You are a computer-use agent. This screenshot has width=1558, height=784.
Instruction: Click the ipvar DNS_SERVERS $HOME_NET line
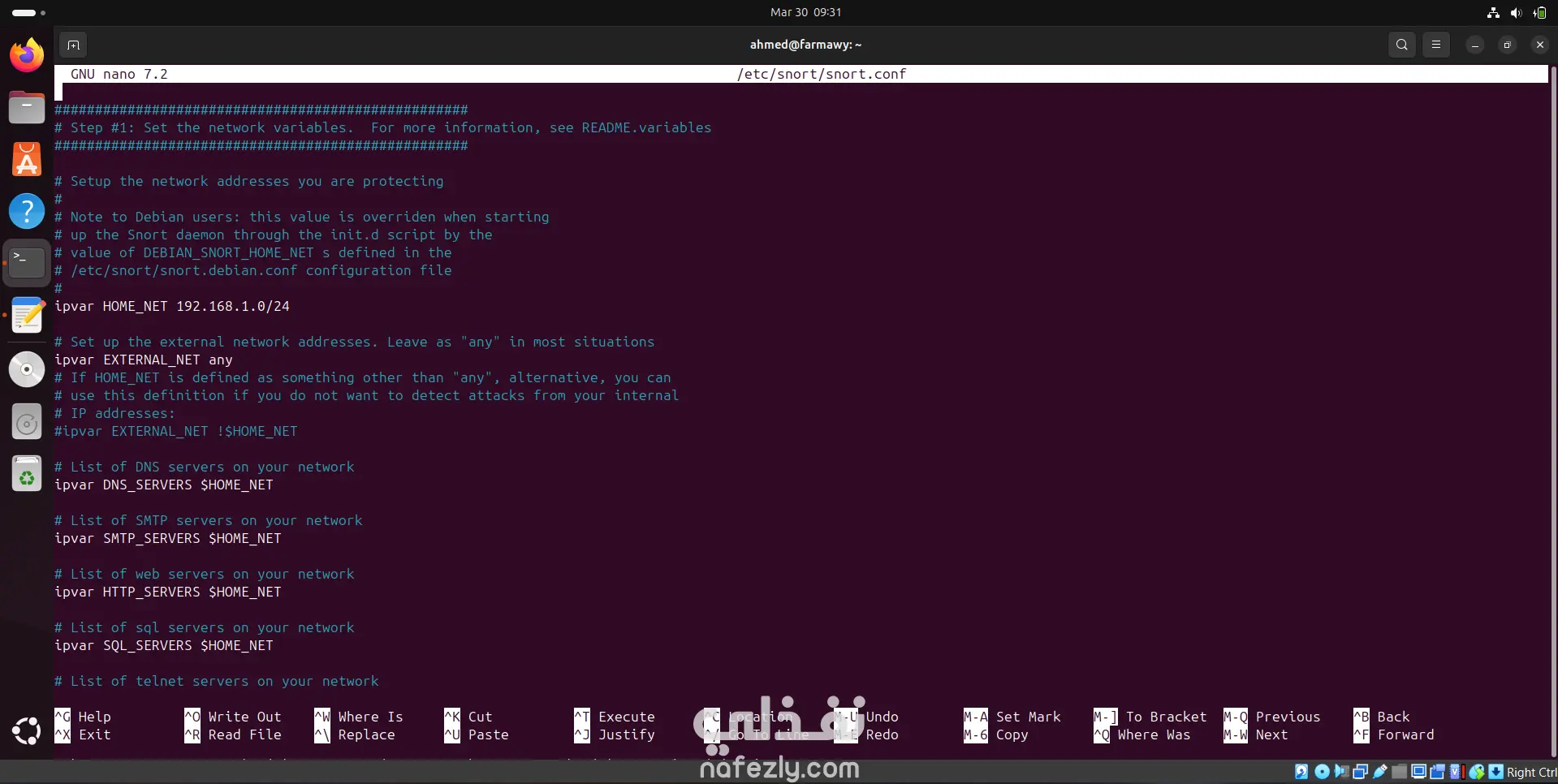(x=164, y=485)
